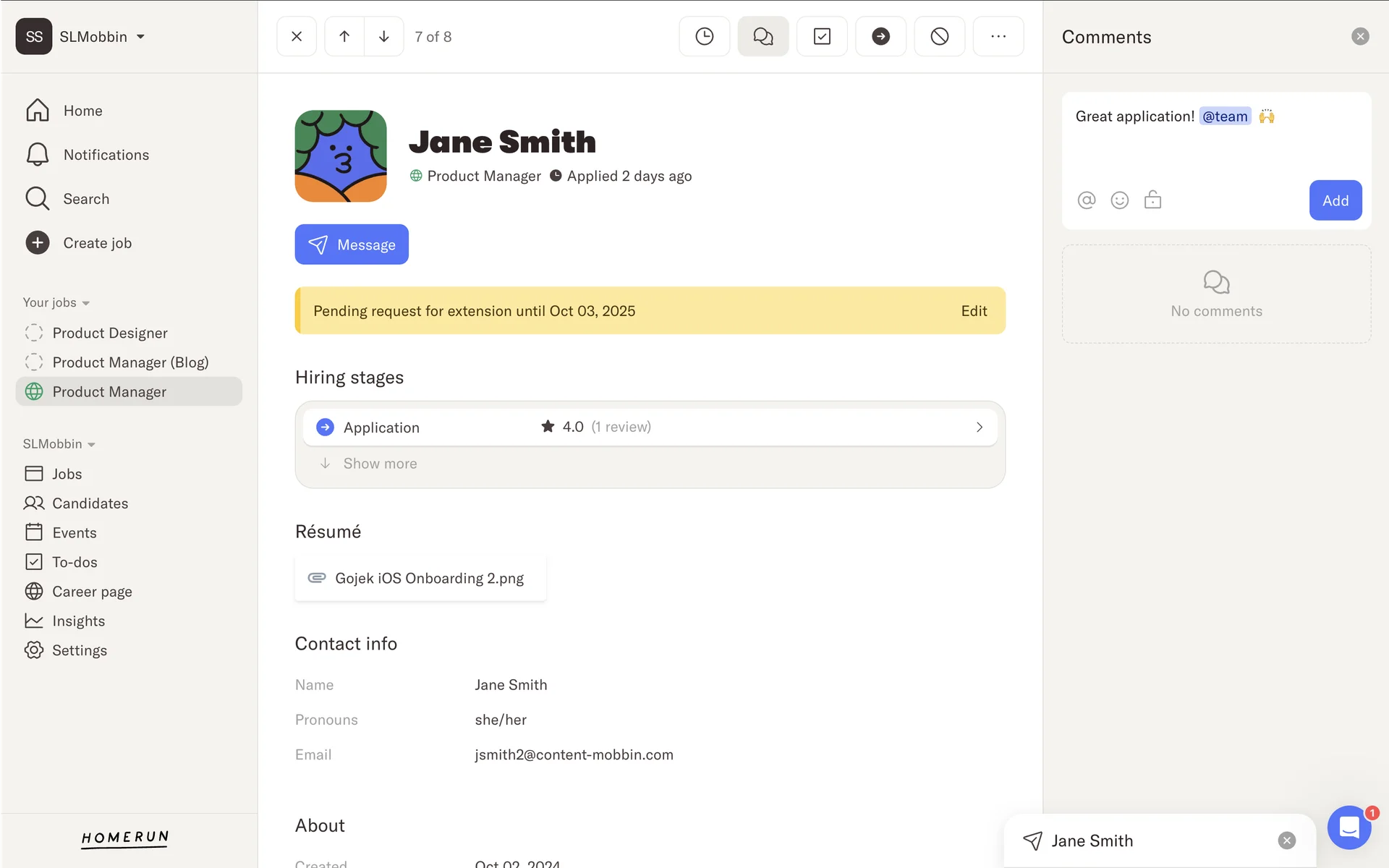The width and height of the screenshot is (1389, 868).
Task: Open the to-dos checkbox toolbar icon
Action: coord(822,36)
